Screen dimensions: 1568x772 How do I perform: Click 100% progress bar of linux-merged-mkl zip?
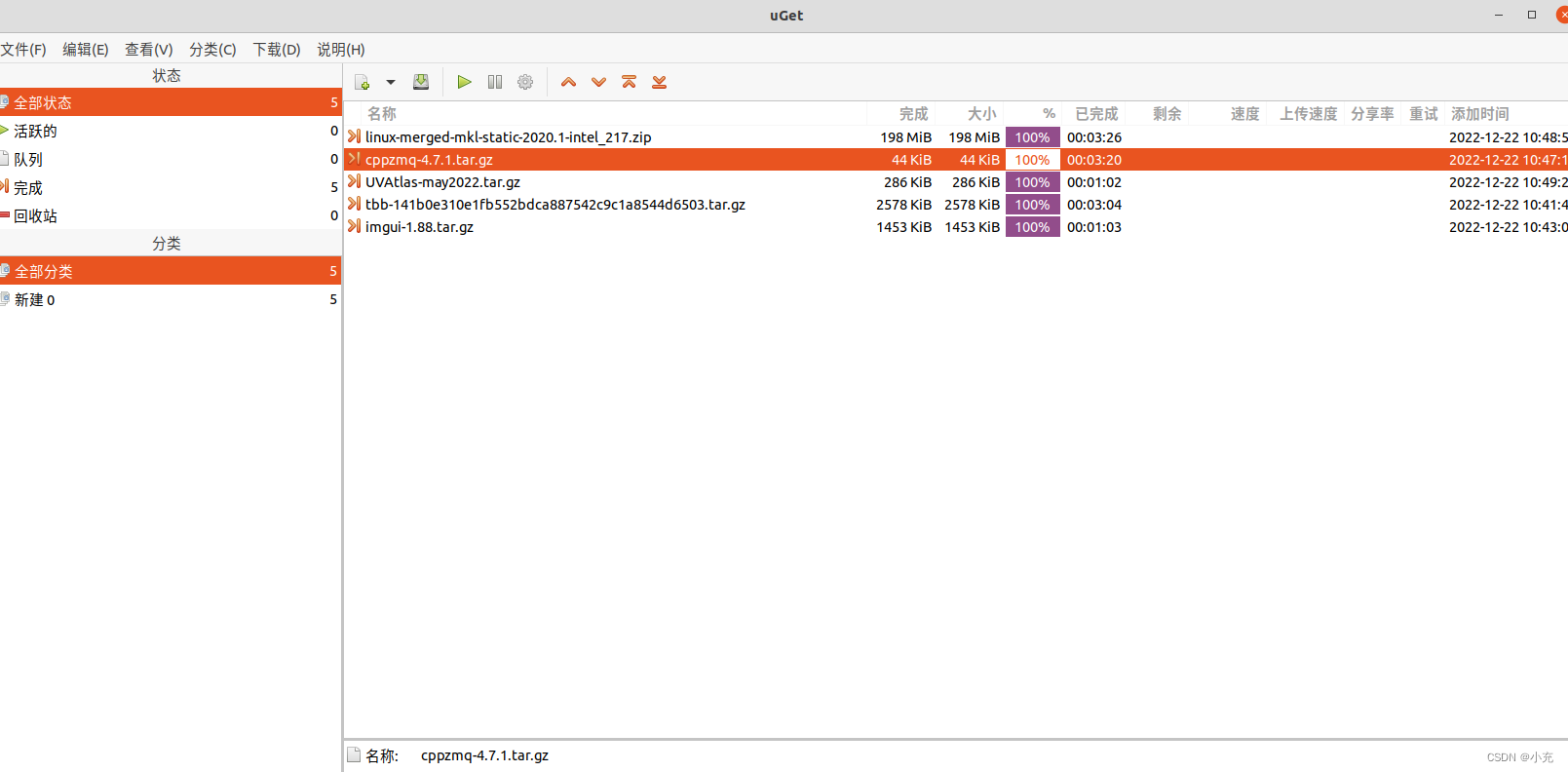point(1033,137)
